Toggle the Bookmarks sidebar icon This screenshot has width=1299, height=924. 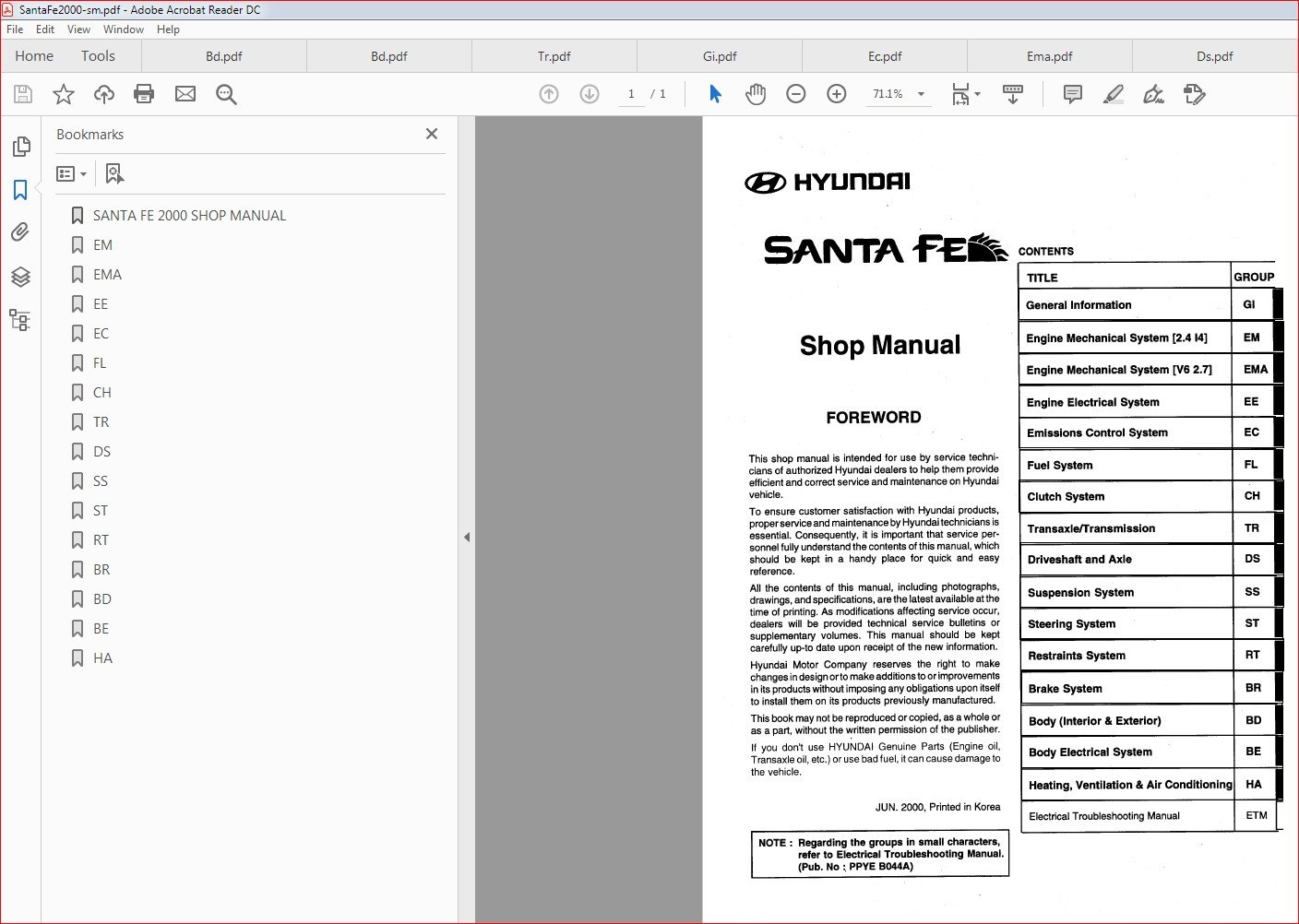click(20, 190)
